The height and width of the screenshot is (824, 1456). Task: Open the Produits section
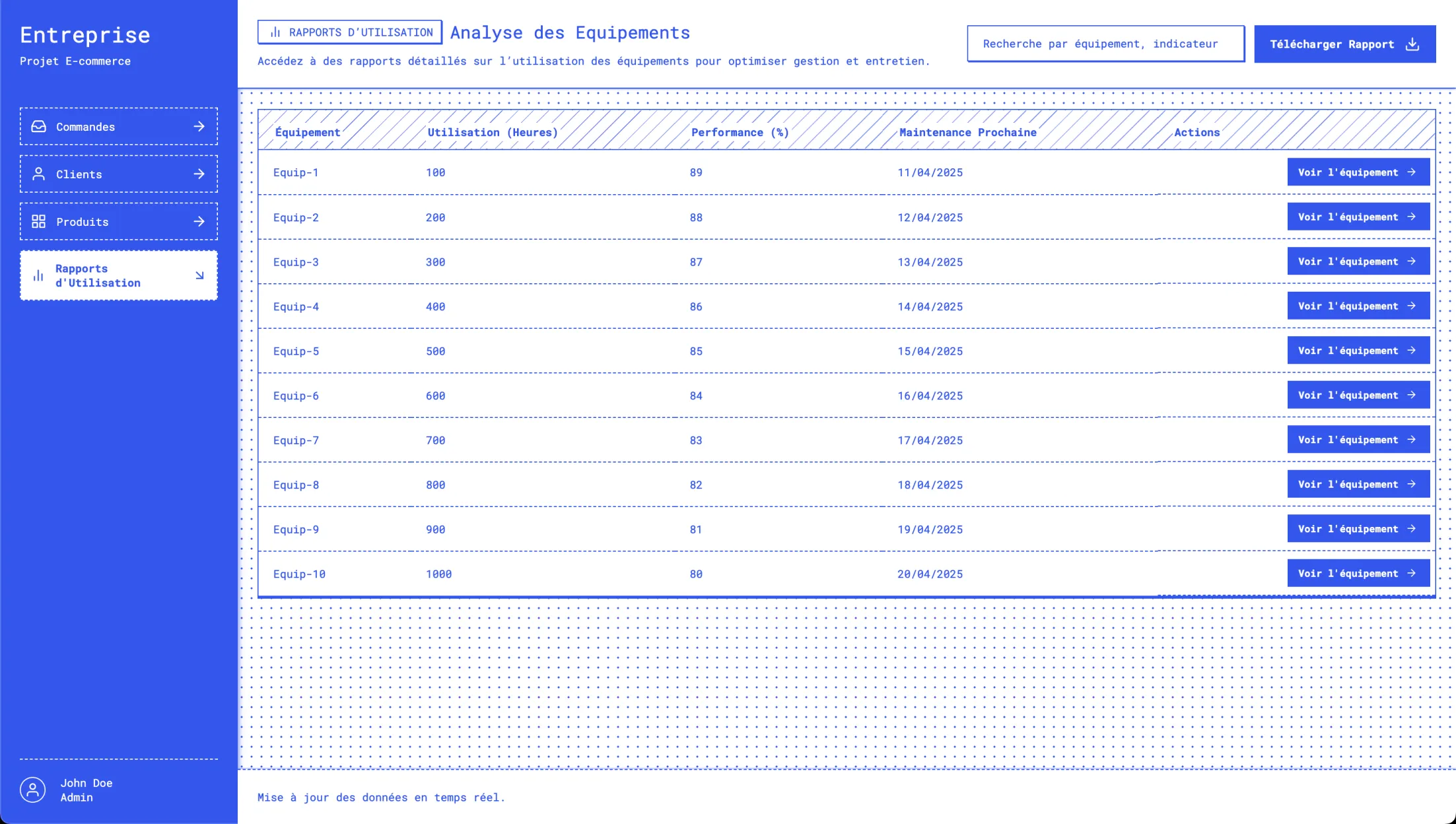tap(119, 221)
